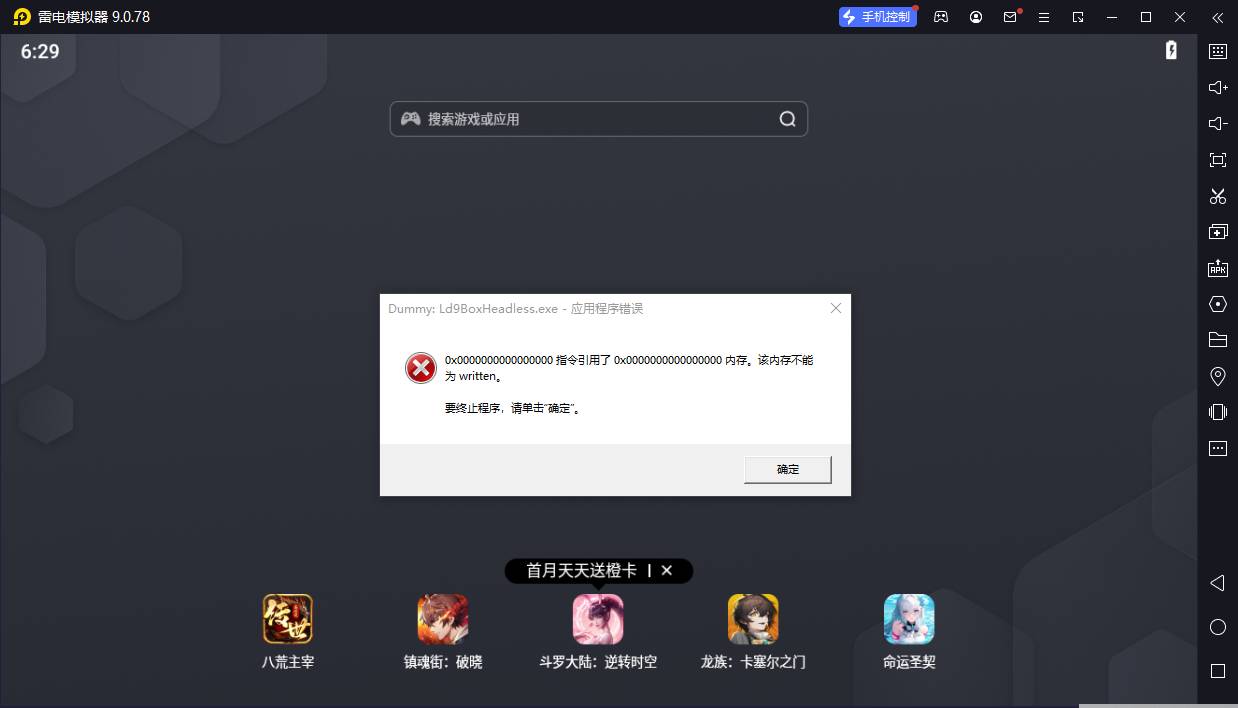The image size is (1238, 708).
Task: Open the mail messages icon
Action: click(1011, 17)
